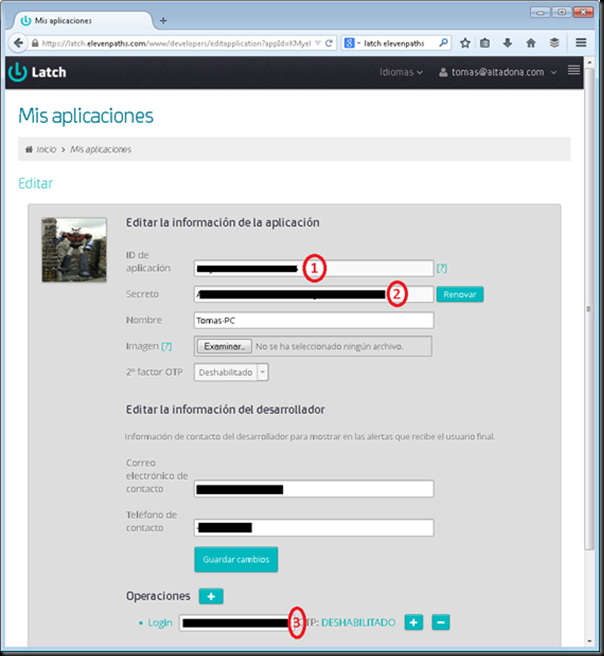This screenshot has width=604, height=656.
Task: Remove Login operation with minus button
Action: tap(440, 622)
